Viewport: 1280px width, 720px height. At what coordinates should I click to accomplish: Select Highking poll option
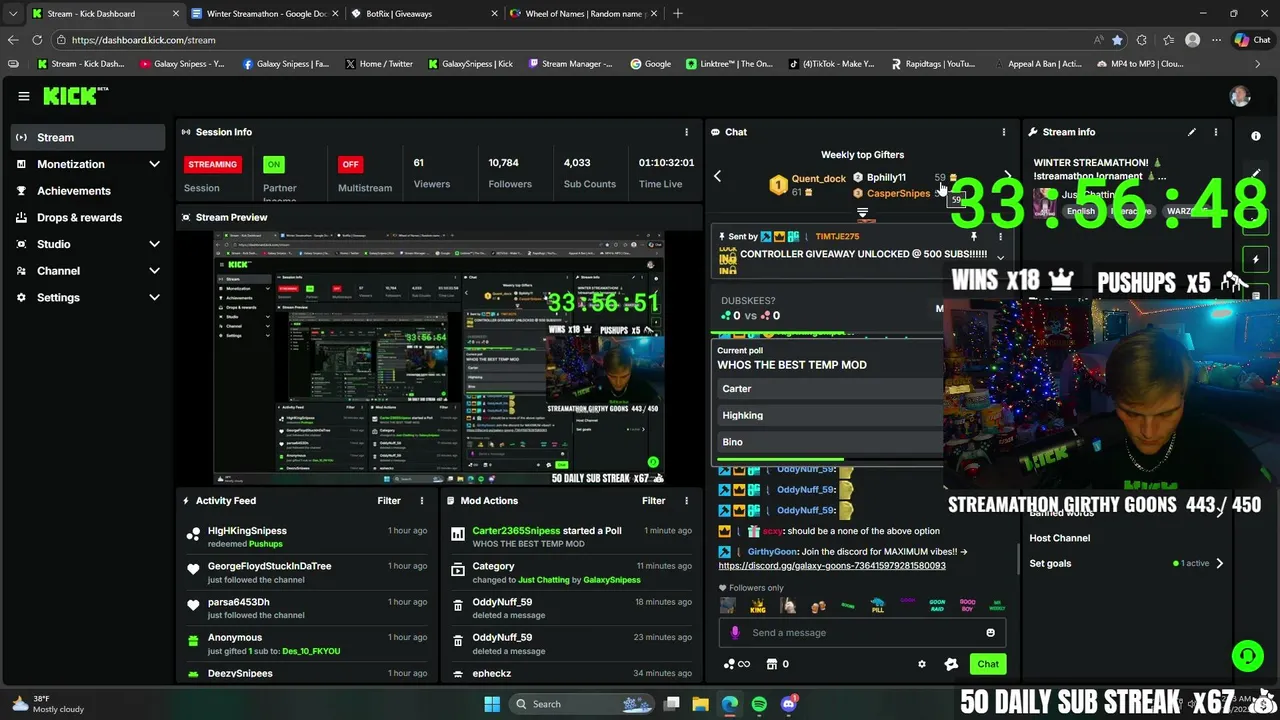click(830, 415)
